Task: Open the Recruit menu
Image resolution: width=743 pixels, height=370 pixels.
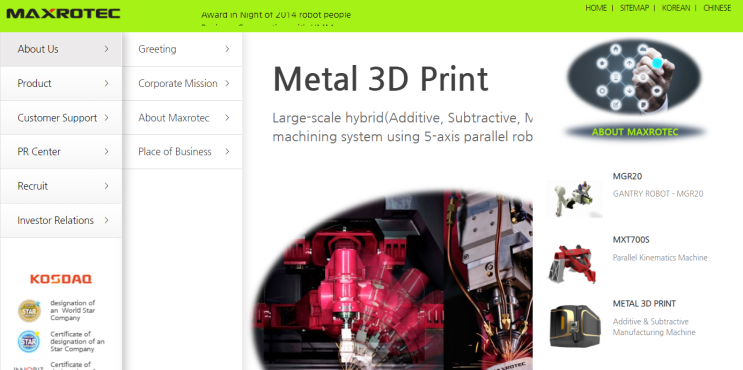Action: [x=61, y=186]
